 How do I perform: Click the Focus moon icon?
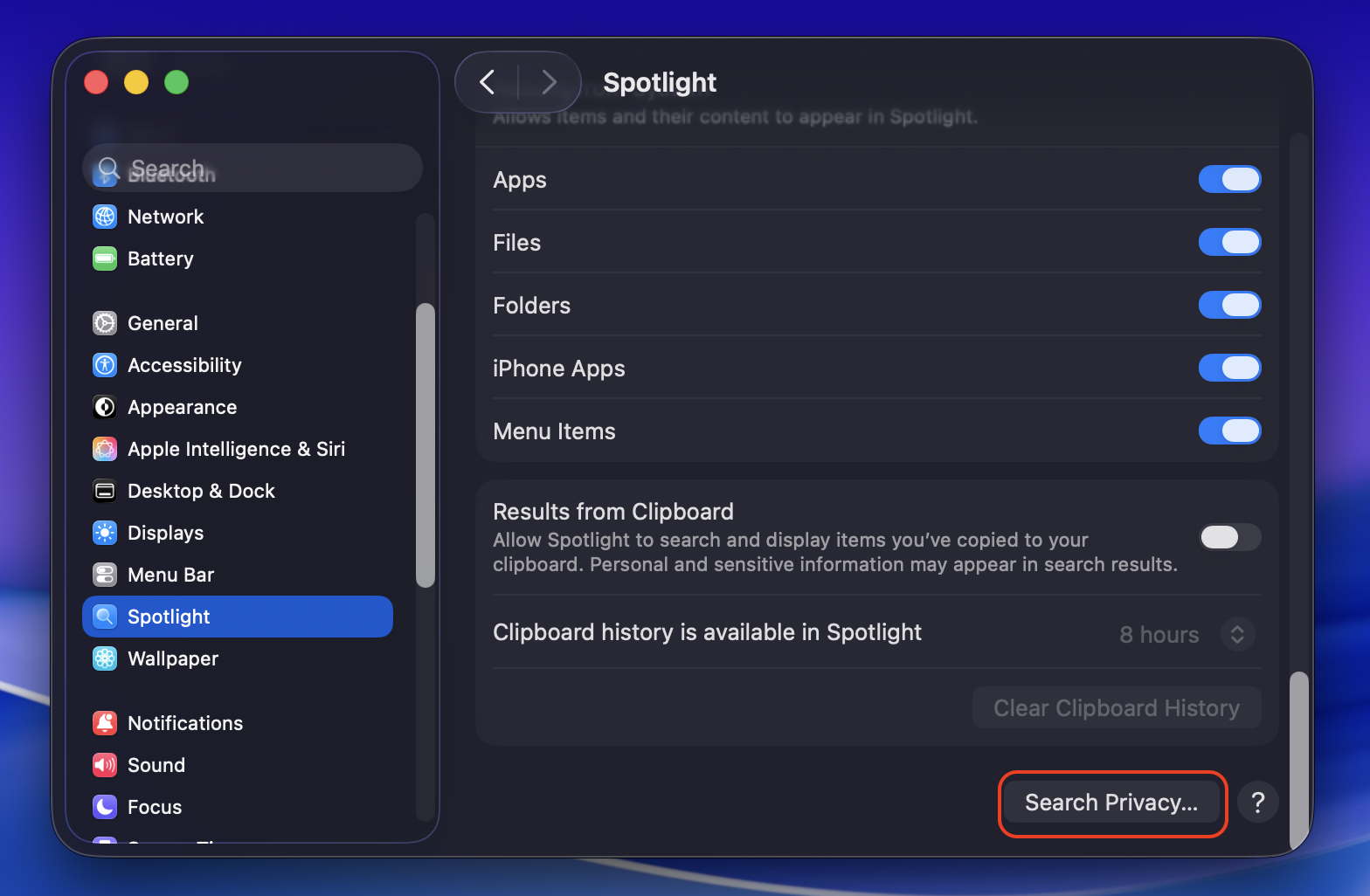[105, 807]
